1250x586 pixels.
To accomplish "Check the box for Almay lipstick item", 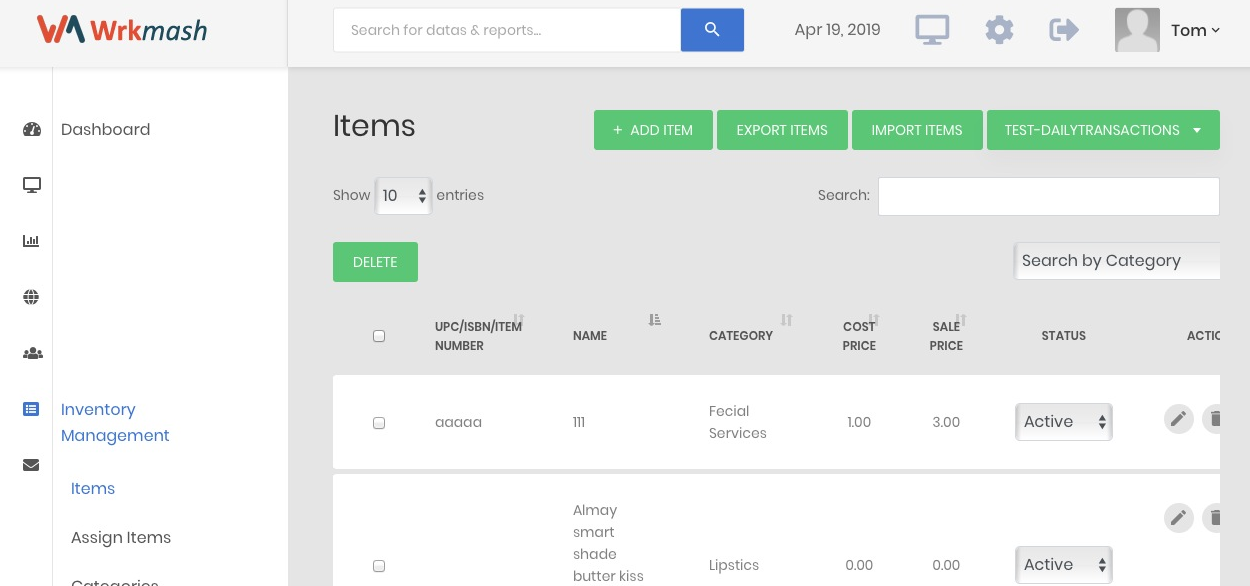I will (379, 566).
